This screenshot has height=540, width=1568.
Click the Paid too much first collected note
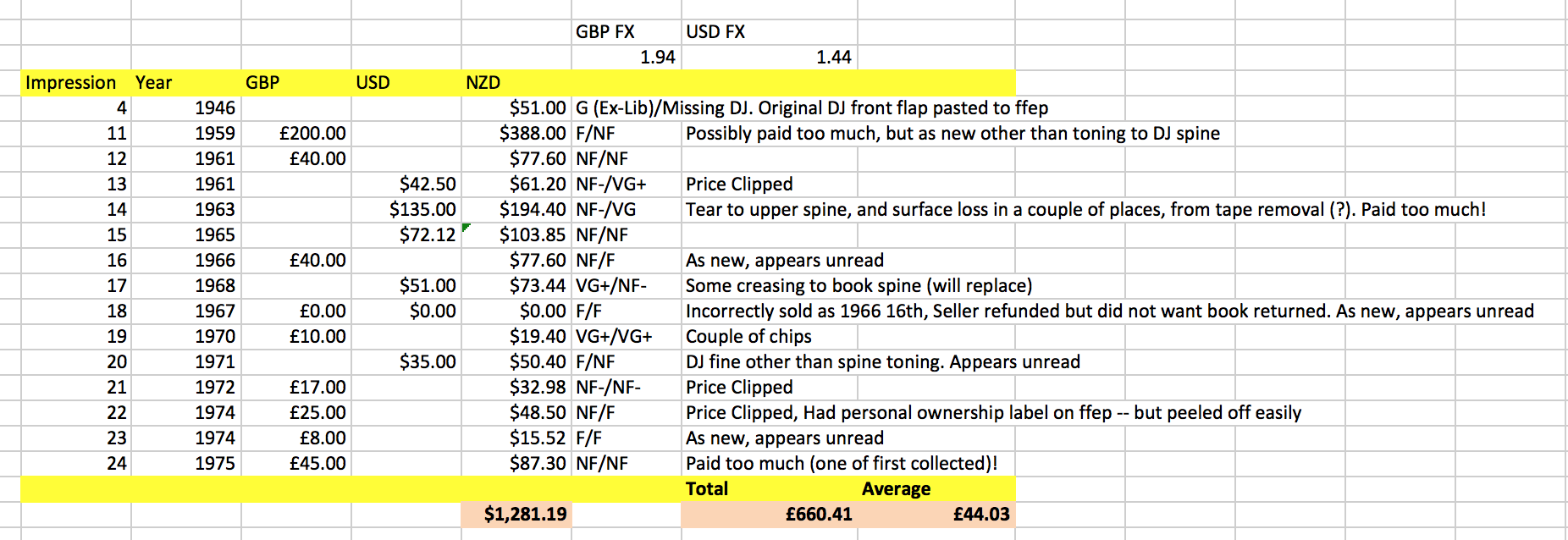[x=842, y=464]
